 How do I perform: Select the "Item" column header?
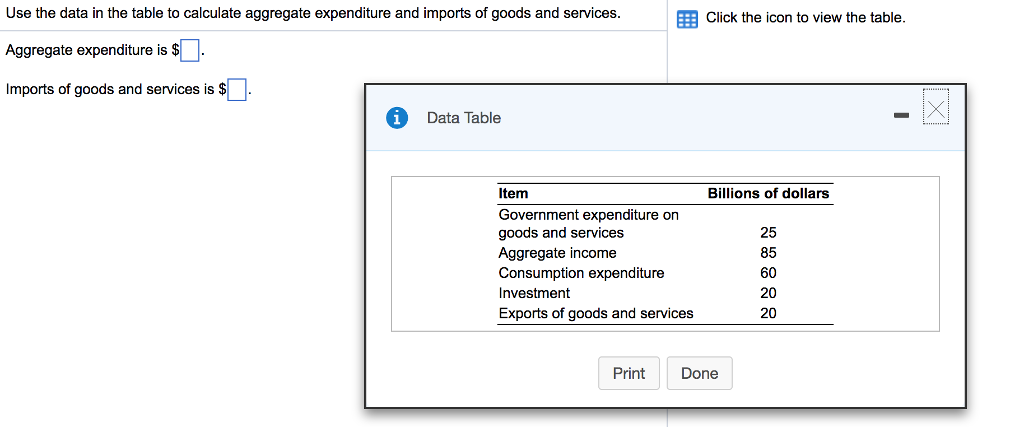(513, 193)
